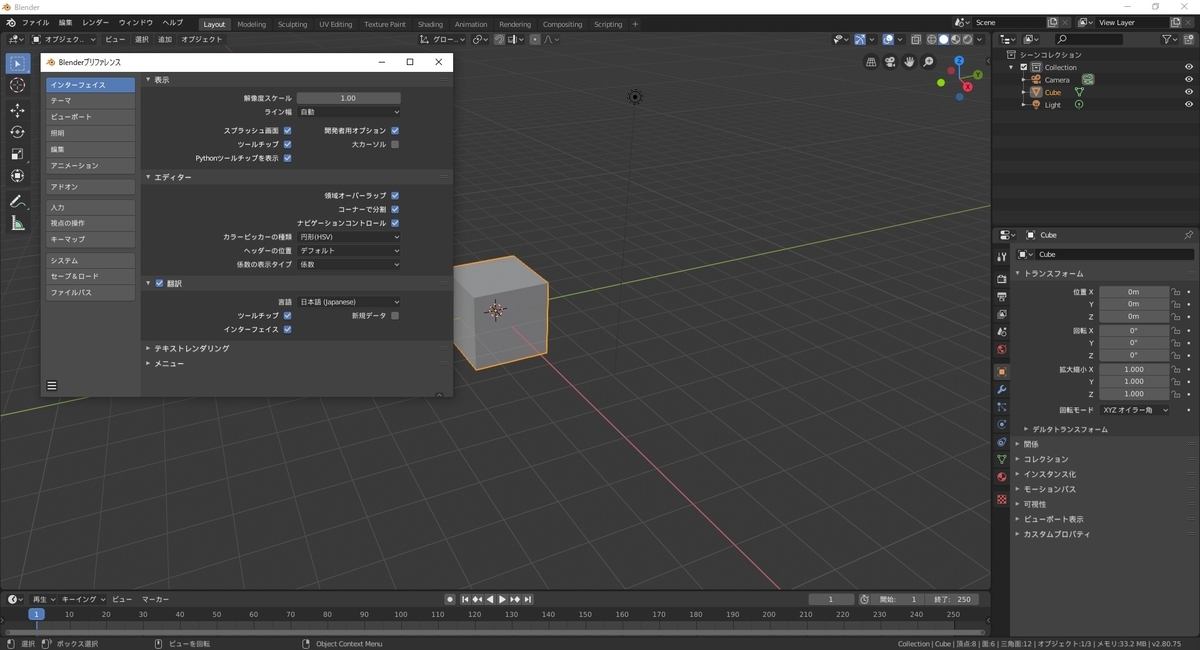Select the Rotate tool in left toolbar
1200x650 pixels.
point(17,132)
